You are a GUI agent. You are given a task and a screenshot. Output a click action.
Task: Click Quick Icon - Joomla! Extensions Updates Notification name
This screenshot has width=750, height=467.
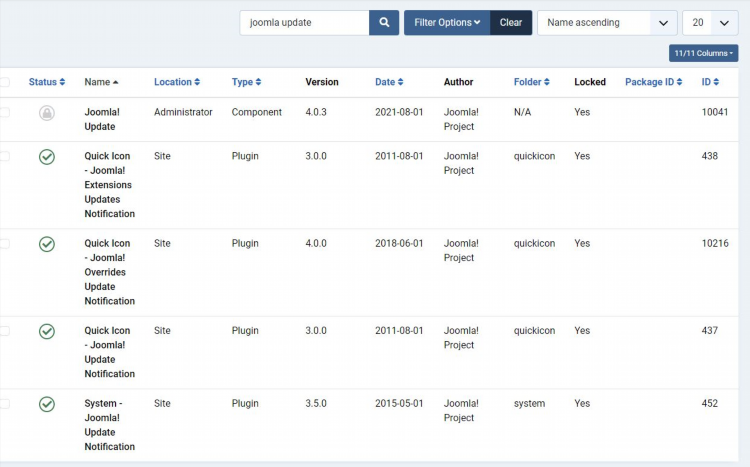coord(110,185)
